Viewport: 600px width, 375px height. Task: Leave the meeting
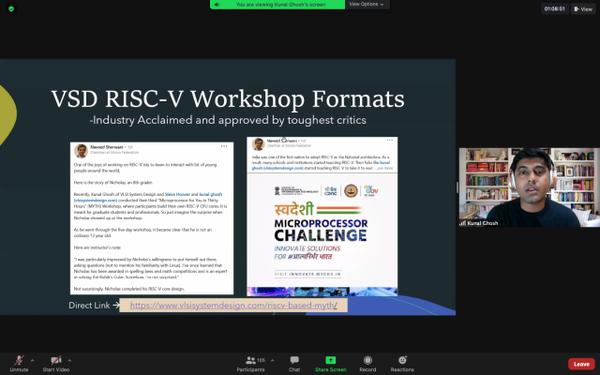coord(581,364)
